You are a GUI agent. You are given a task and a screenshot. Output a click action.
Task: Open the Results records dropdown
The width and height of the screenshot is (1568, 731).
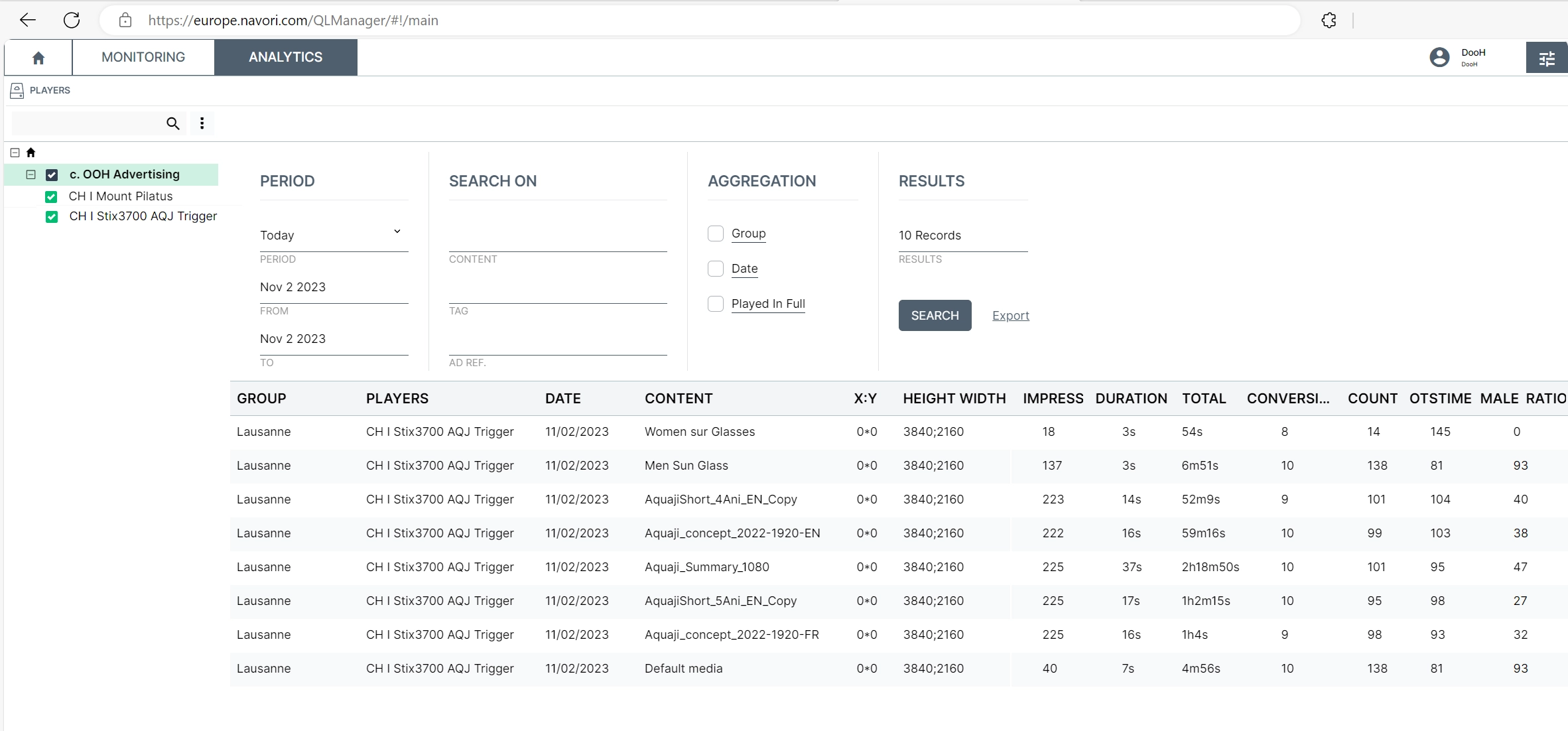(x=962, y=235)
